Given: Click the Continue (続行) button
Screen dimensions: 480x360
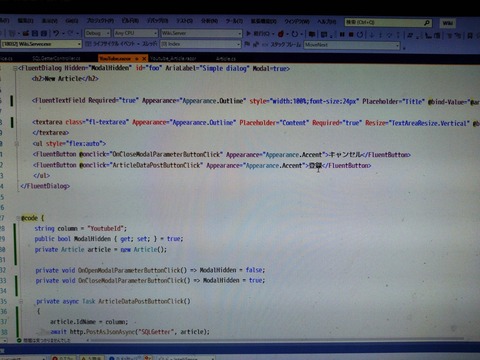Looking at the screenshot, I should (x=258, y=34).
